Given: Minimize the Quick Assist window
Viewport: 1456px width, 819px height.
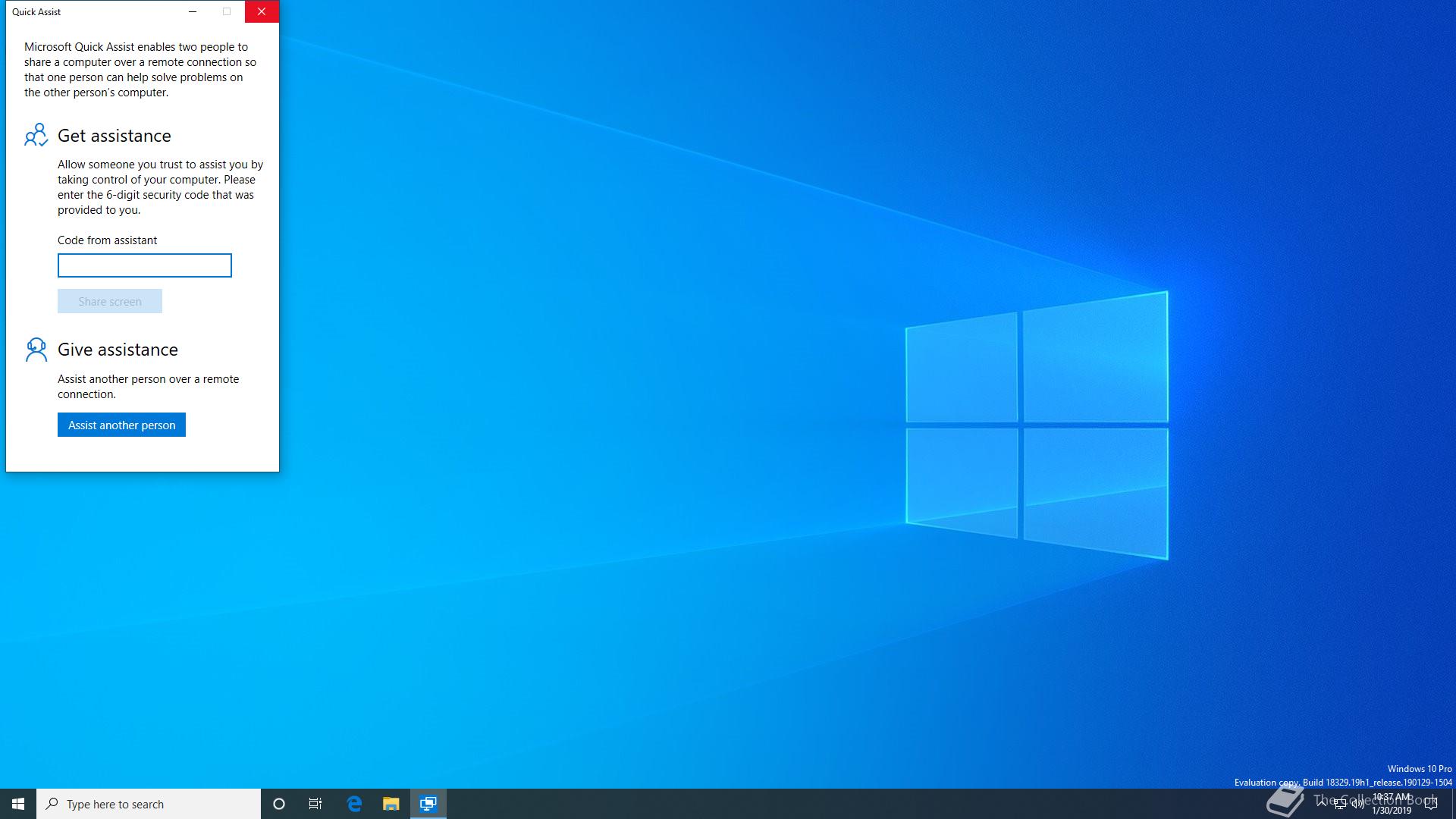Looking at the screenshot, I should click(x=193, y=11).
